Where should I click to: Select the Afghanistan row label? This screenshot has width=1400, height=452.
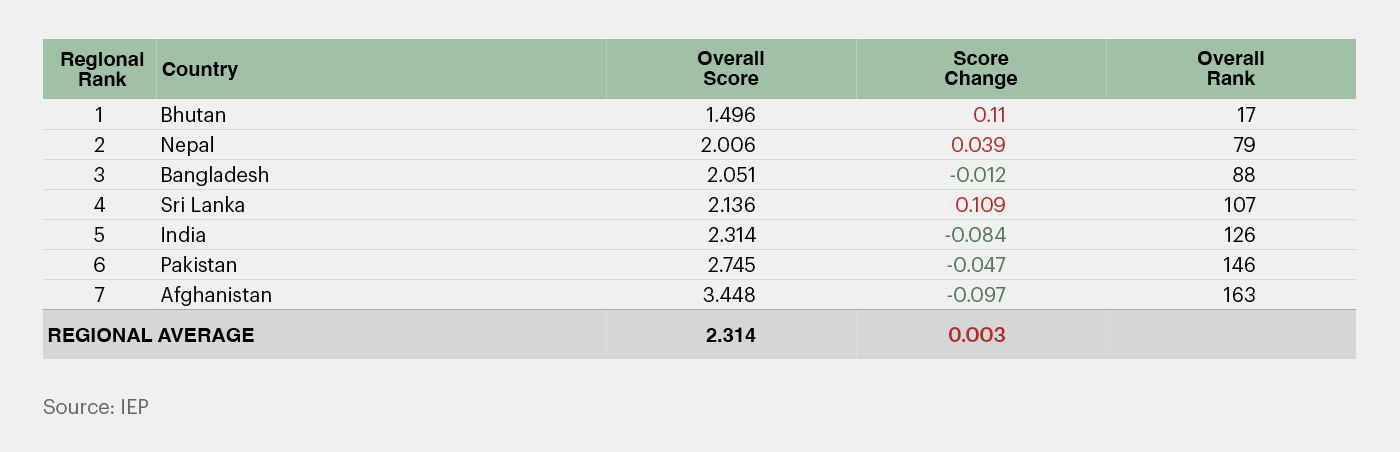(216, 295)
